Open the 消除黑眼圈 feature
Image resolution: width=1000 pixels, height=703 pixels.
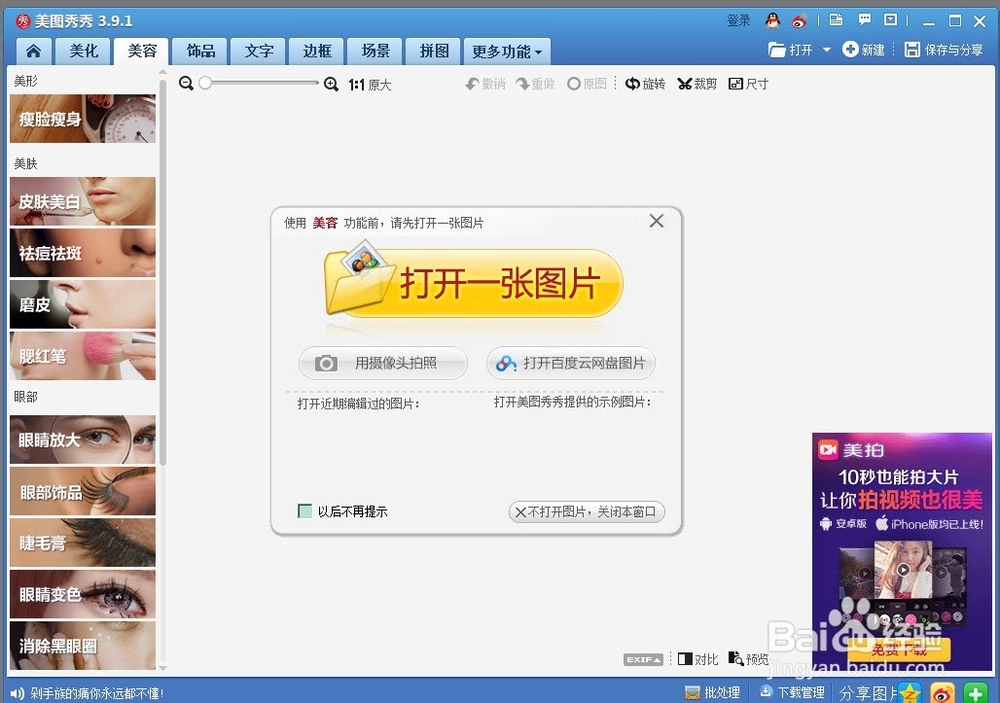point(83,646)
